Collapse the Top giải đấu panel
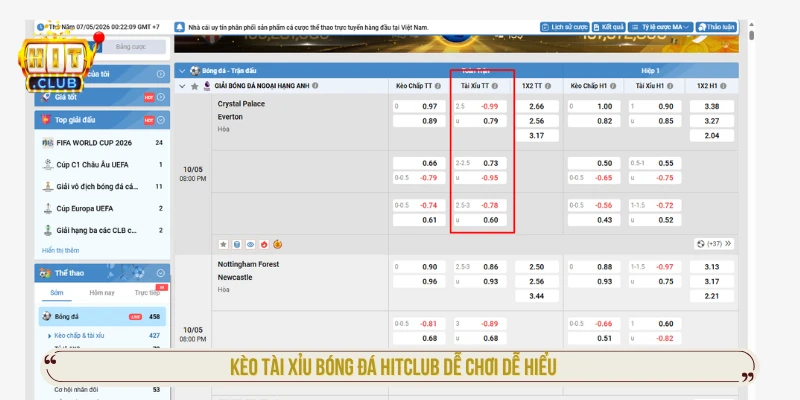This screenshot has width=800, height=400. pyautogui.click(x=161, y=120)
